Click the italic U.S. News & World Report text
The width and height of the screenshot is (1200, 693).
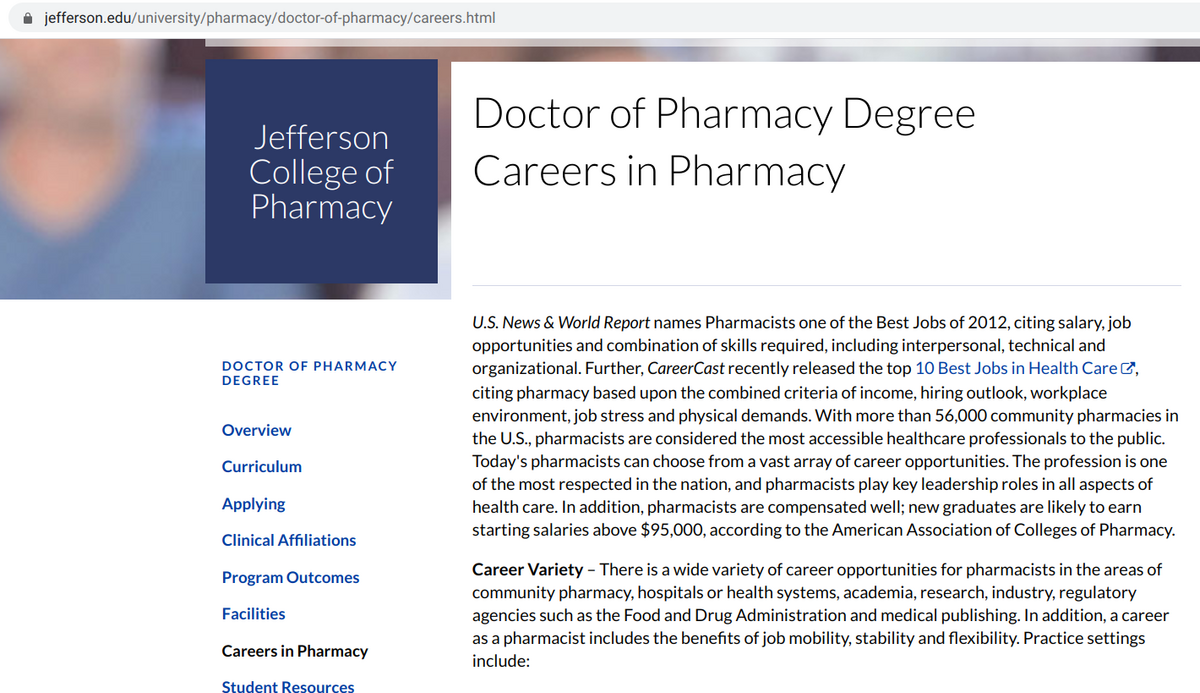[561, 323]
